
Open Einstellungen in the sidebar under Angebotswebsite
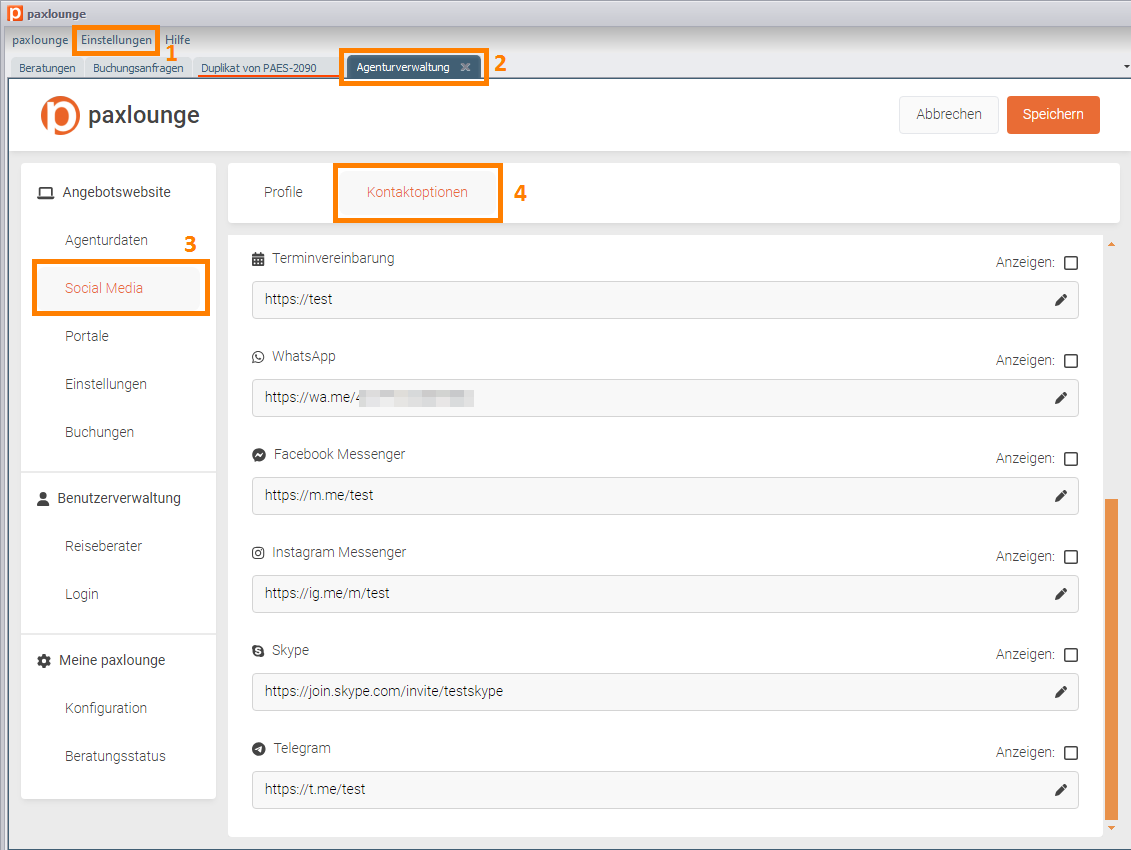[105, 385]
